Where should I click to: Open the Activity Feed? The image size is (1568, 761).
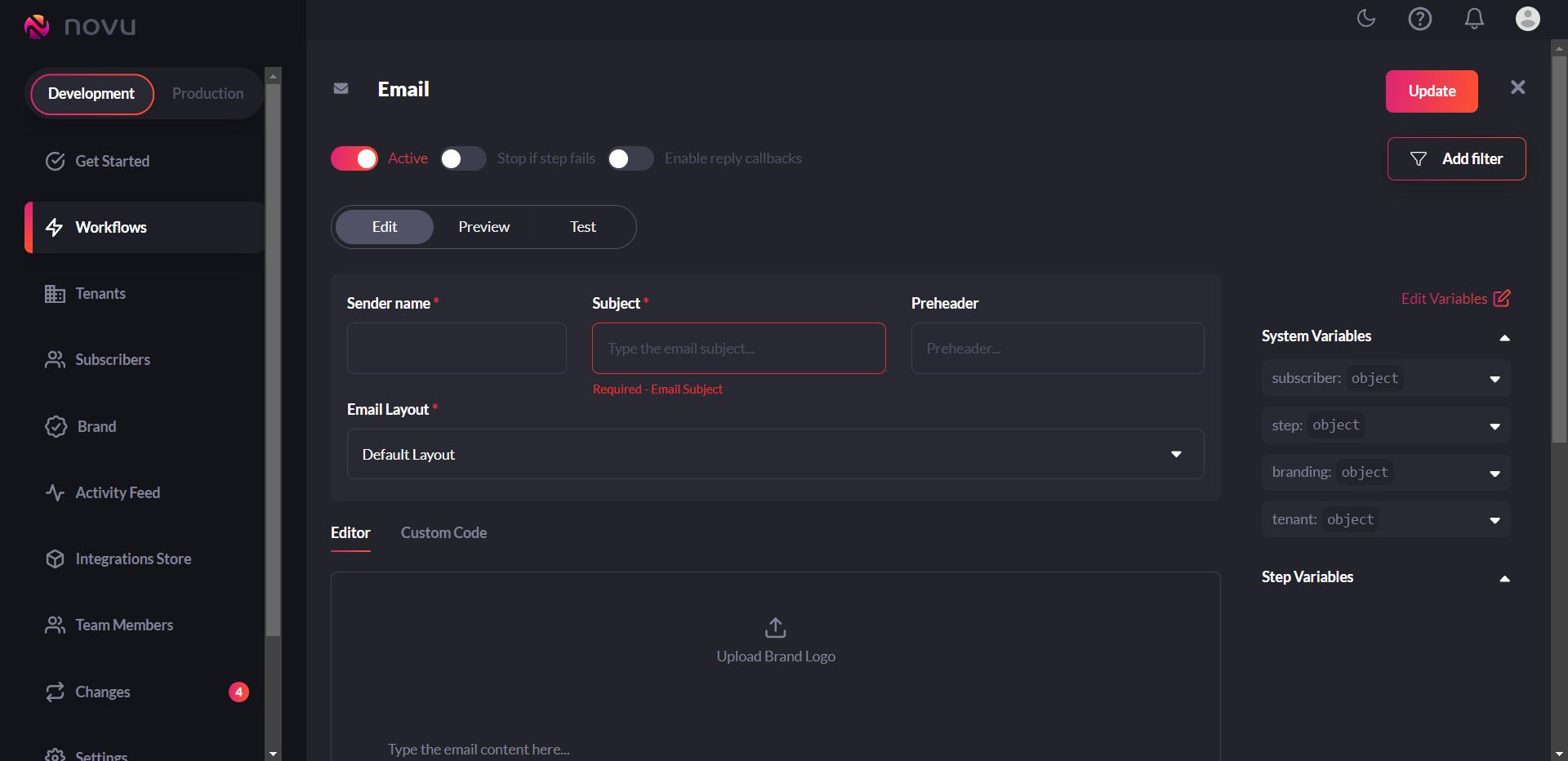(x=118, y=492)
